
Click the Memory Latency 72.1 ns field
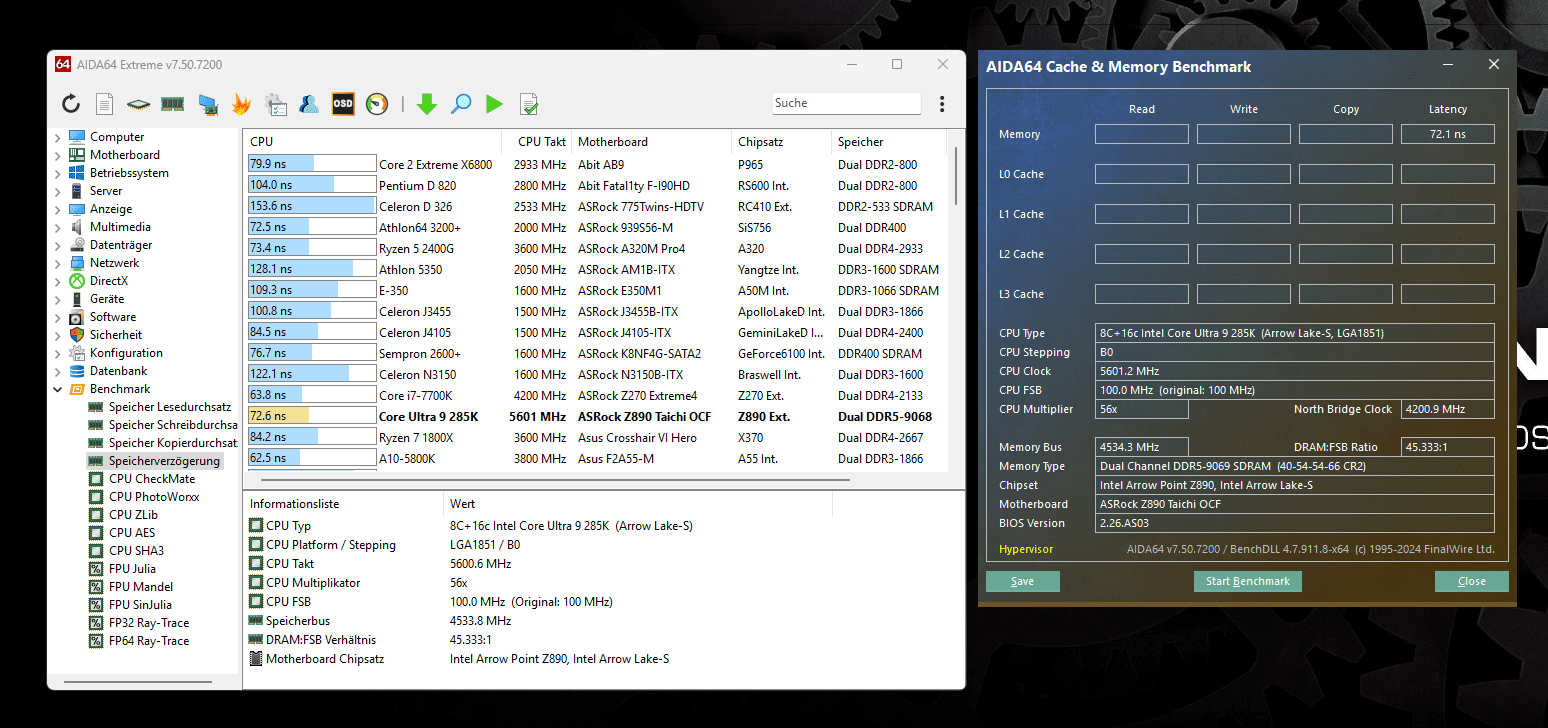click(1447, 134)
